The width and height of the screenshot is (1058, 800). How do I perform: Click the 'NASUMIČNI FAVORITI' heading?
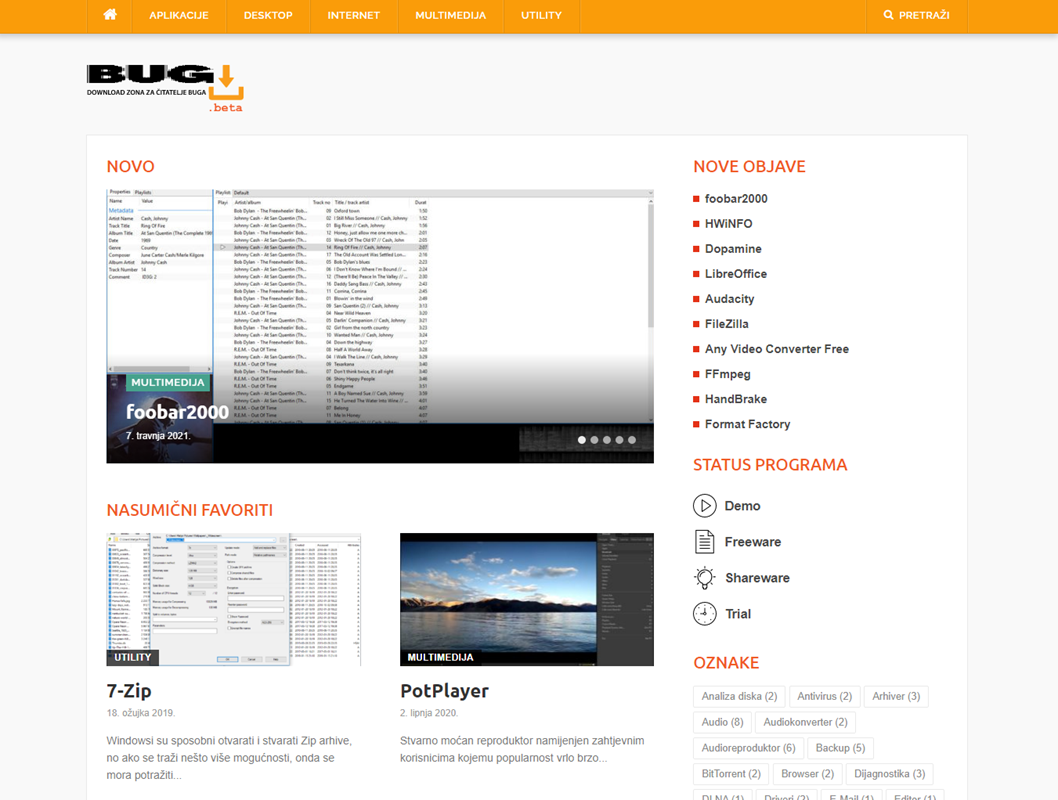pos(190,510)
